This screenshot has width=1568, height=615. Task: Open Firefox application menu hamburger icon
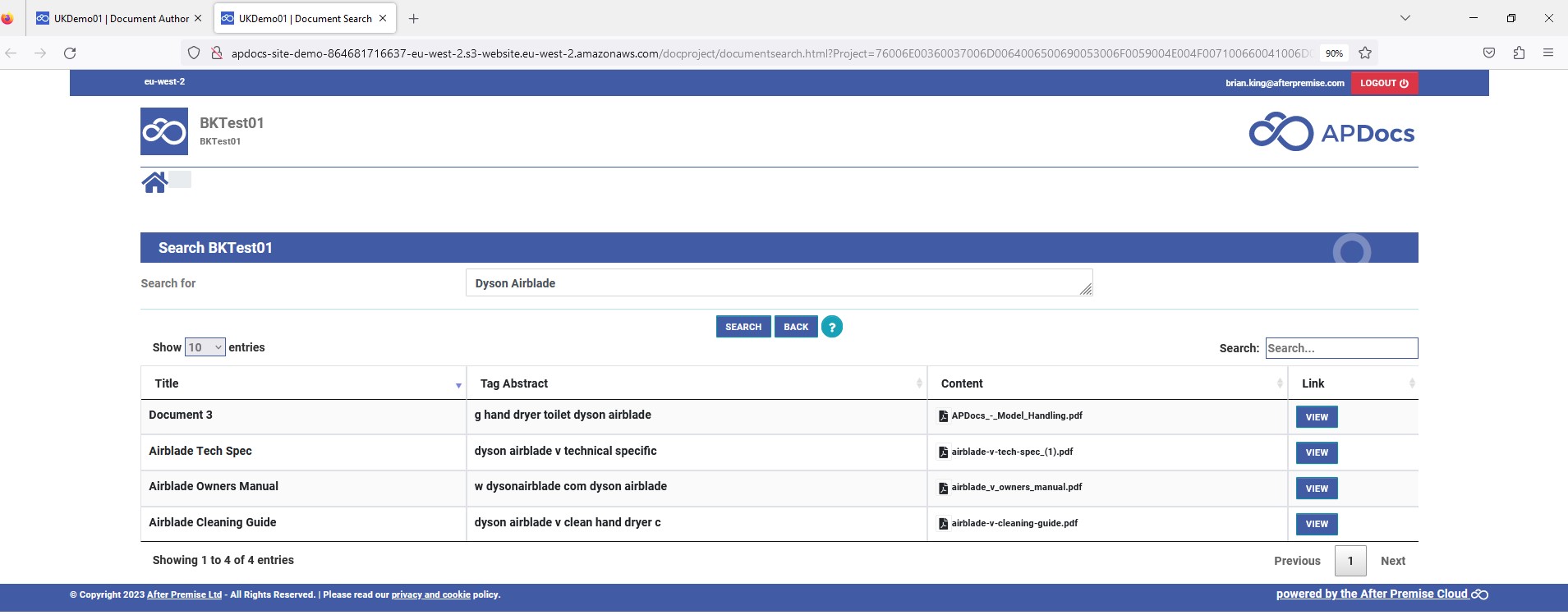coord(1548,53)
